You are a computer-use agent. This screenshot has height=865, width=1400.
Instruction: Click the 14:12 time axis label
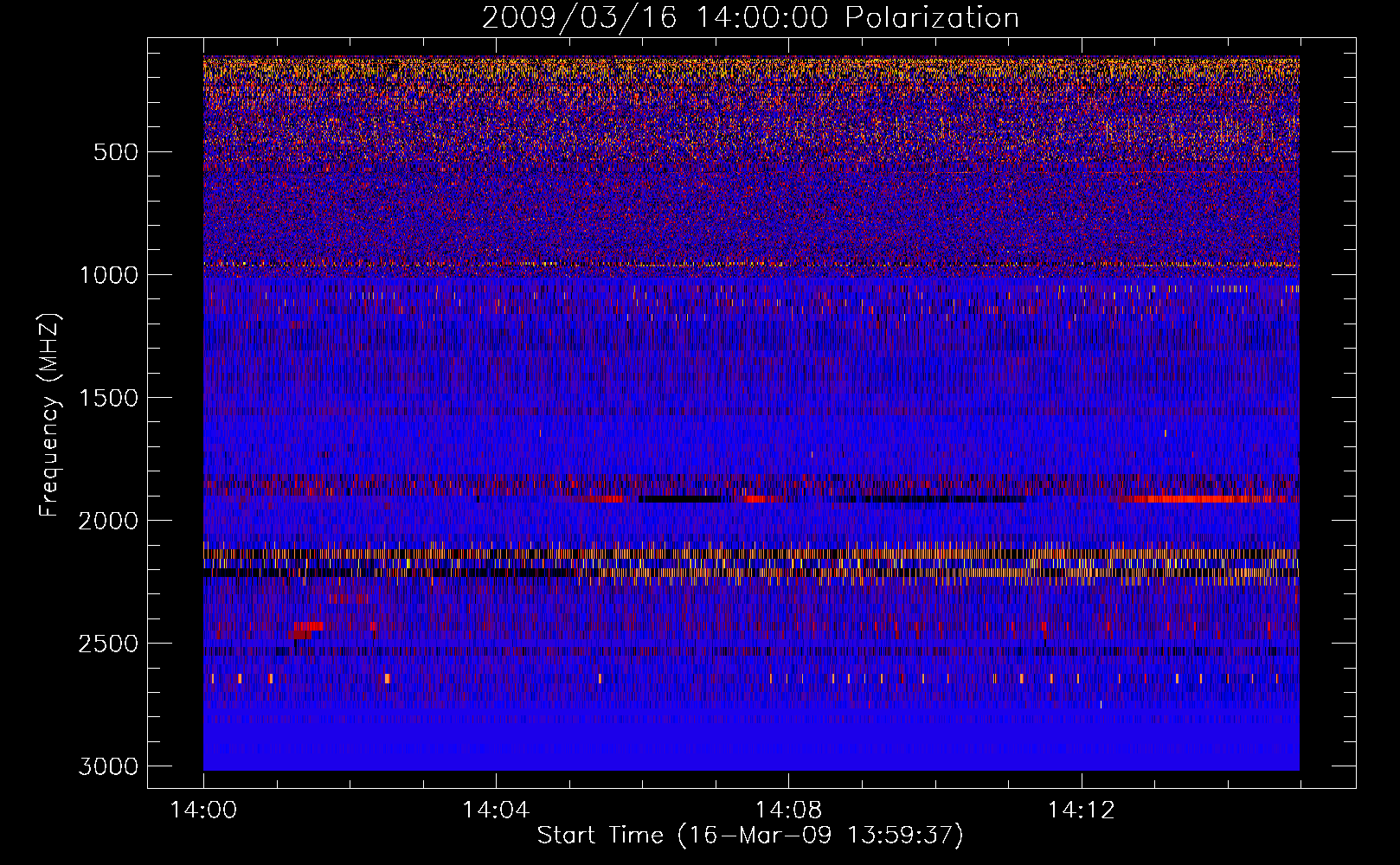point(1081,811)
